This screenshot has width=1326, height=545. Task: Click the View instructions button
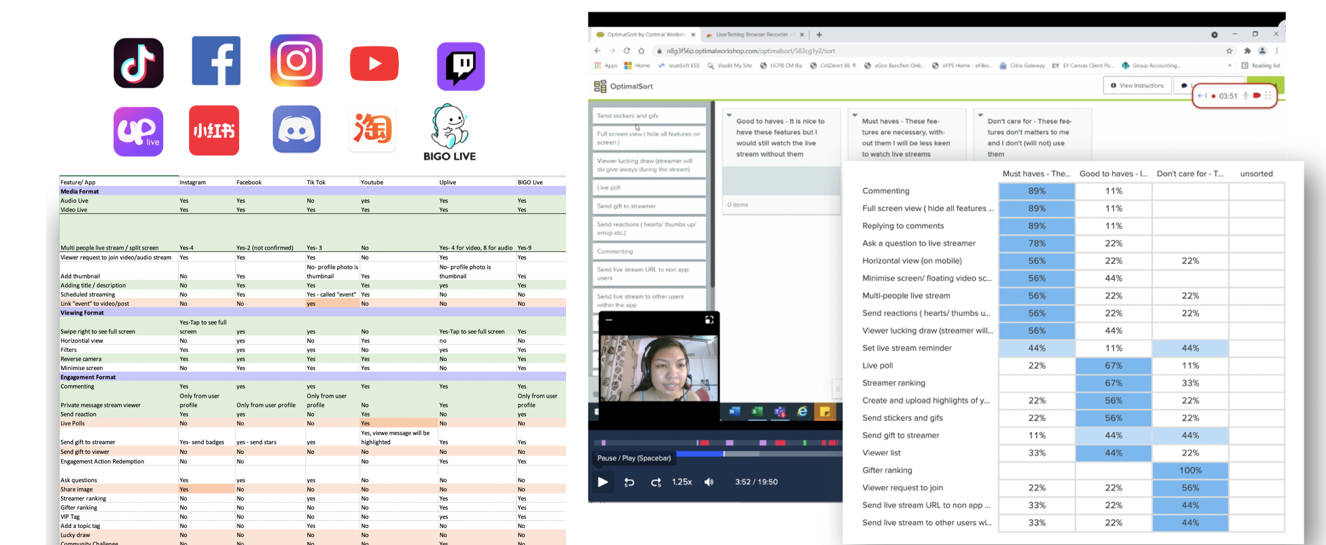point(1138,86)
